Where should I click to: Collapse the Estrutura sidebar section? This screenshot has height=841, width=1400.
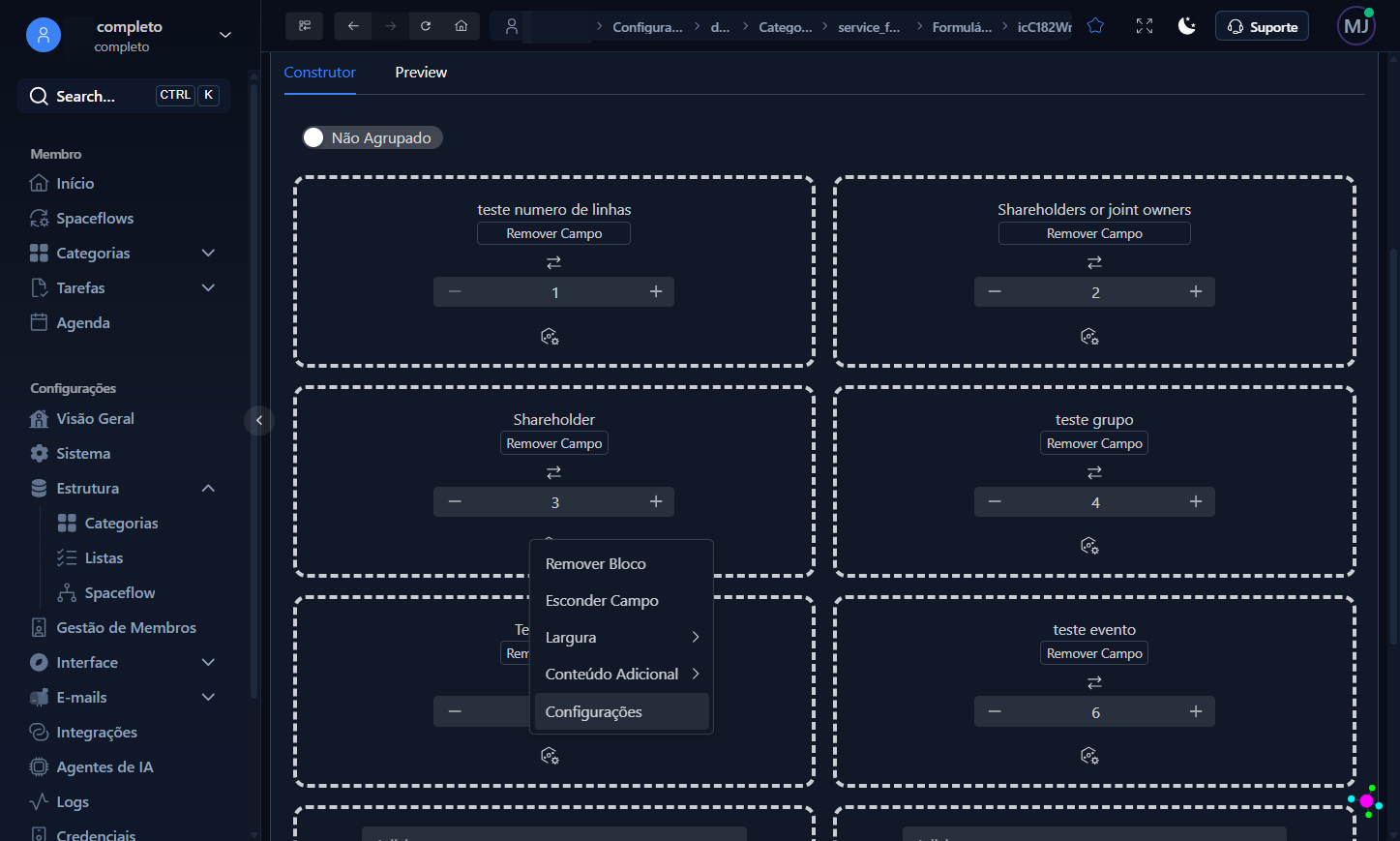[x=208, y=488]
